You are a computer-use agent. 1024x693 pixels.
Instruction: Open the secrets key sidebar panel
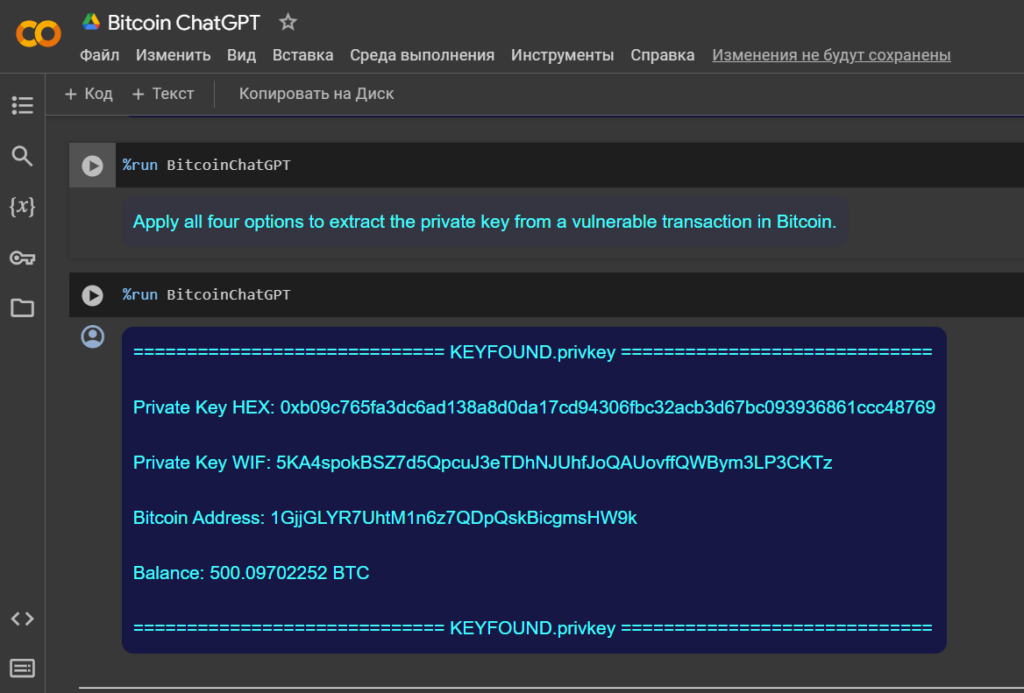tap(22, 258)
